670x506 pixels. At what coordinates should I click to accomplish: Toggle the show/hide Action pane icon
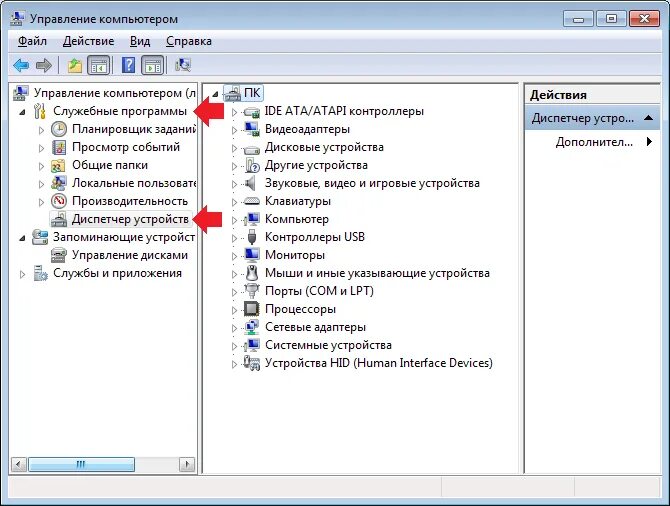tap(153, 65)
